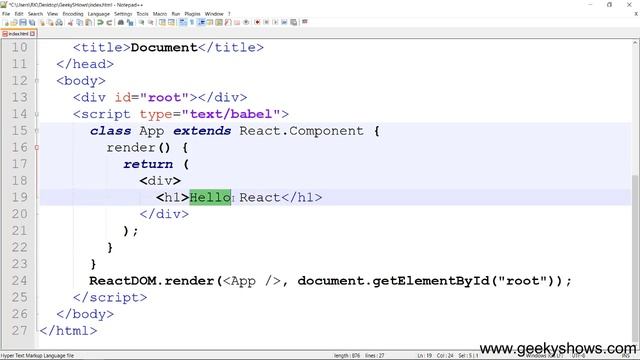The width and height of the screenshot is (640, 360).
Task: Open the Language menu
Action: [99, 14]
